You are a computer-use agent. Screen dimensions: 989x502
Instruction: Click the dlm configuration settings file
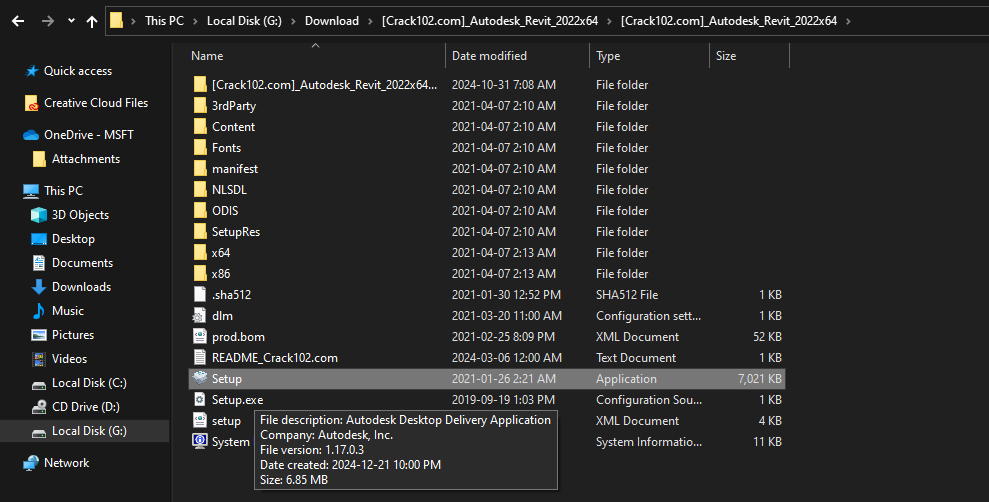pyautogui.click(x=222, y=316)
